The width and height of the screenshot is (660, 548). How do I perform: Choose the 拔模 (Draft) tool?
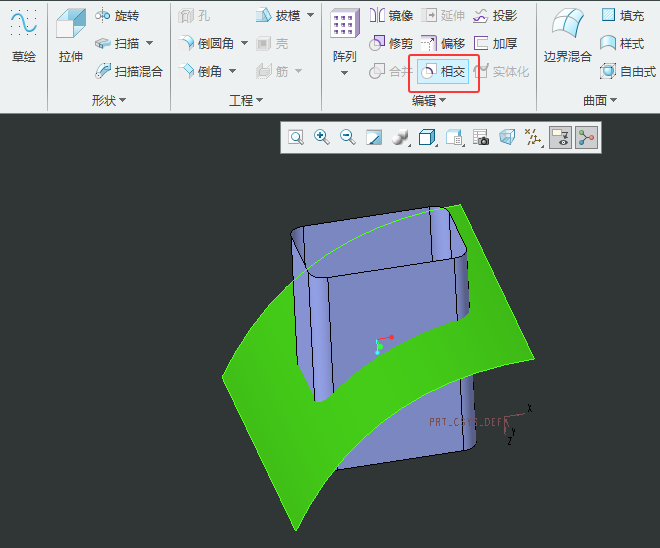point(278,16)
